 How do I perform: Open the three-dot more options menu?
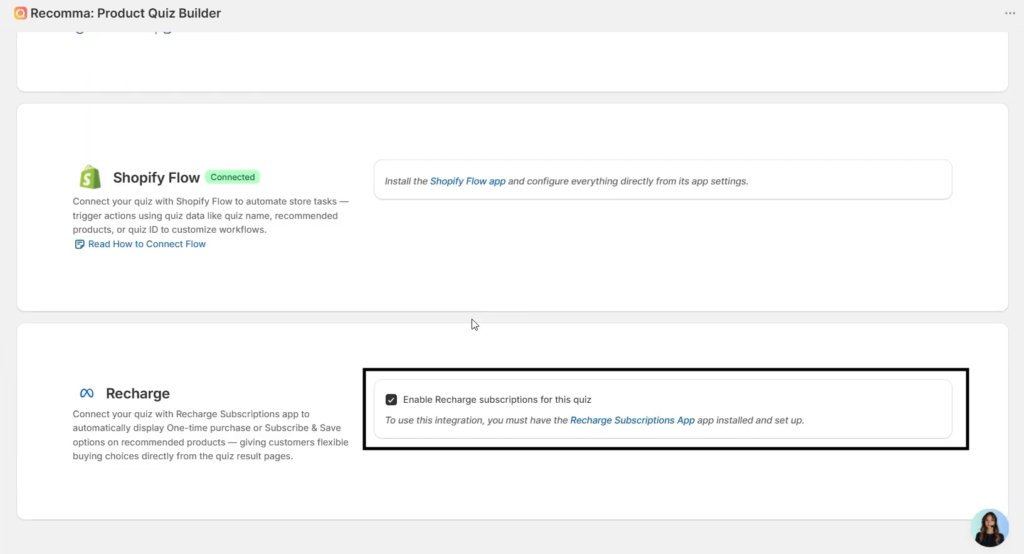click(x=1009, y=14)
